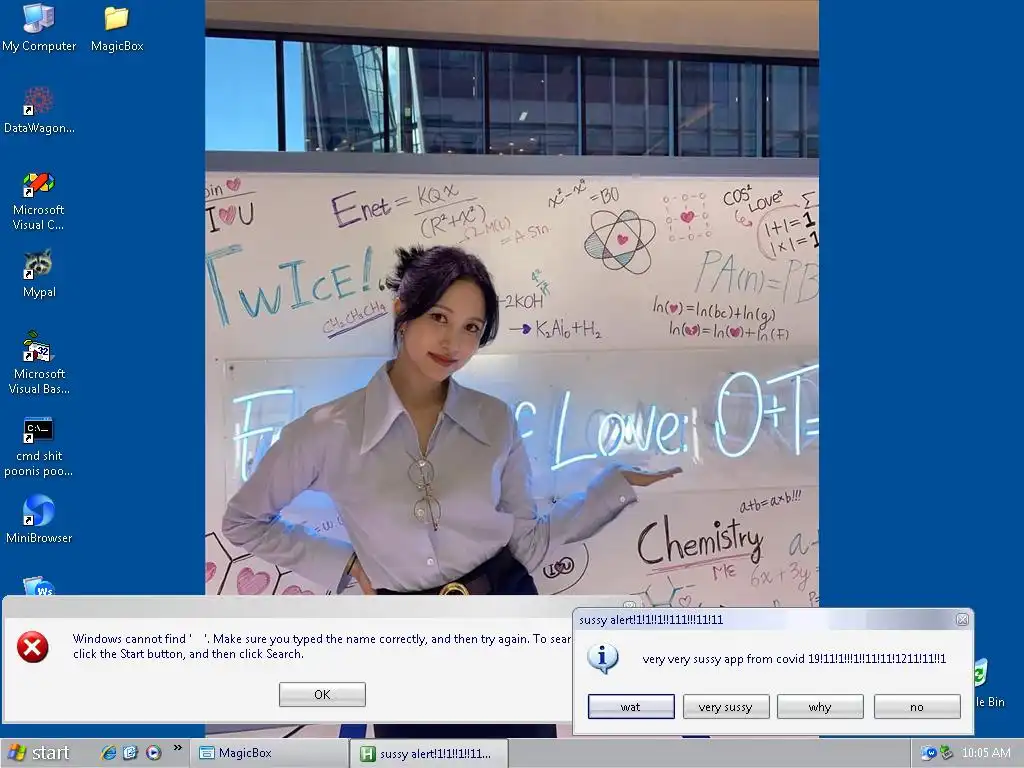This screenshot has width=1024, height=768.
Task: Click the blue W tray icon
Action: coord(928,753)
